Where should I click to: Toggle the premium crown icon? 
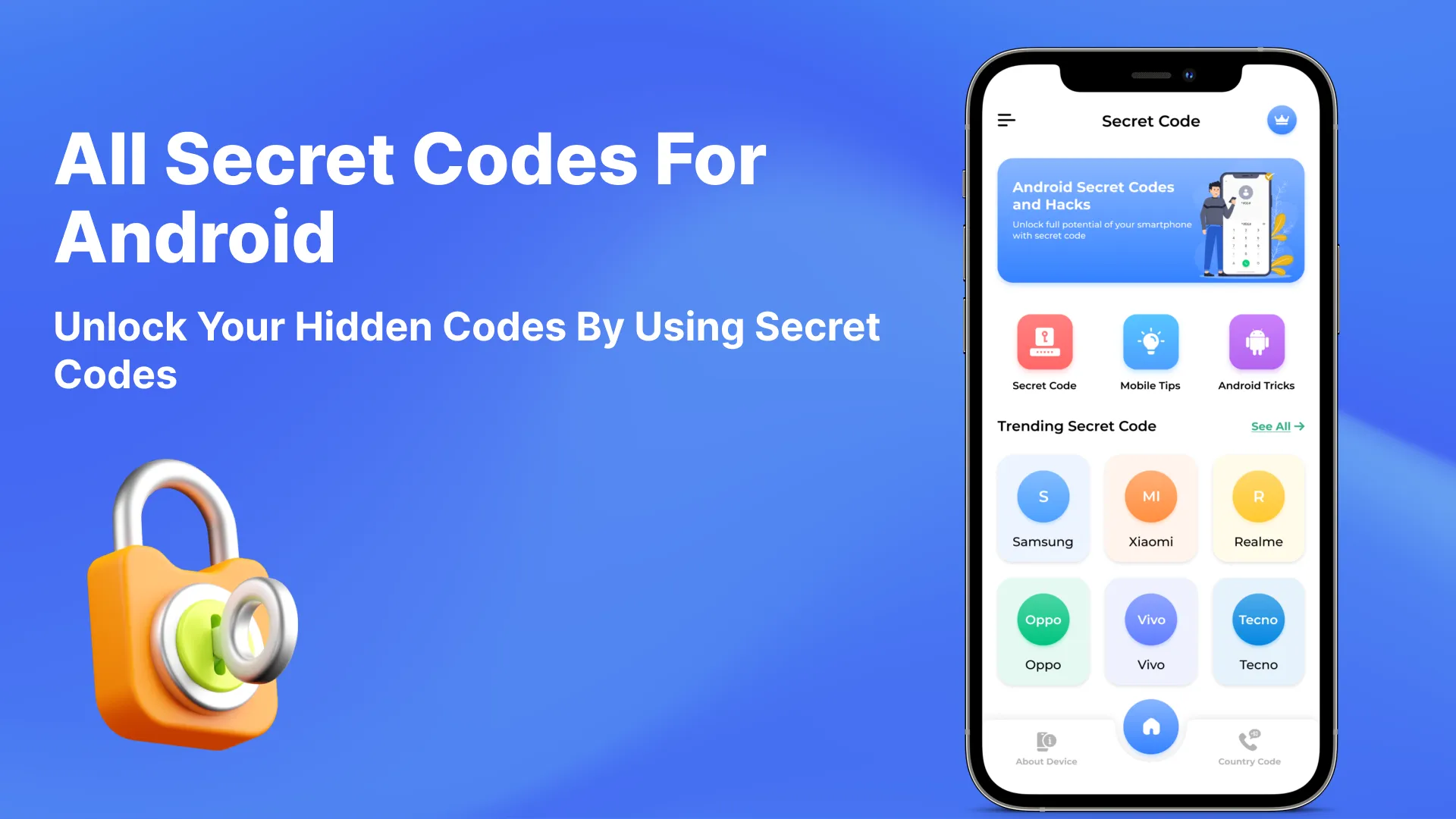tap(1281, 120)
